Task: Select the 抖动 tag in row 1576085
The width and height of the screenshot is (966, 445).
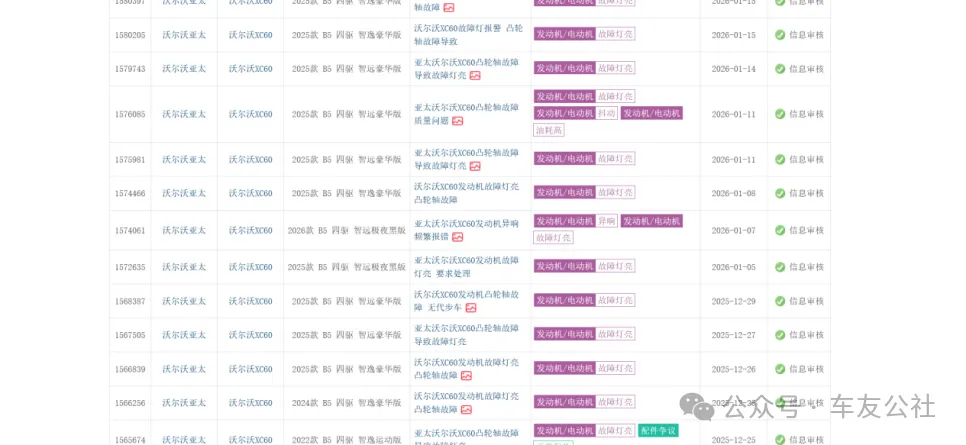Action: coord(607,113)
